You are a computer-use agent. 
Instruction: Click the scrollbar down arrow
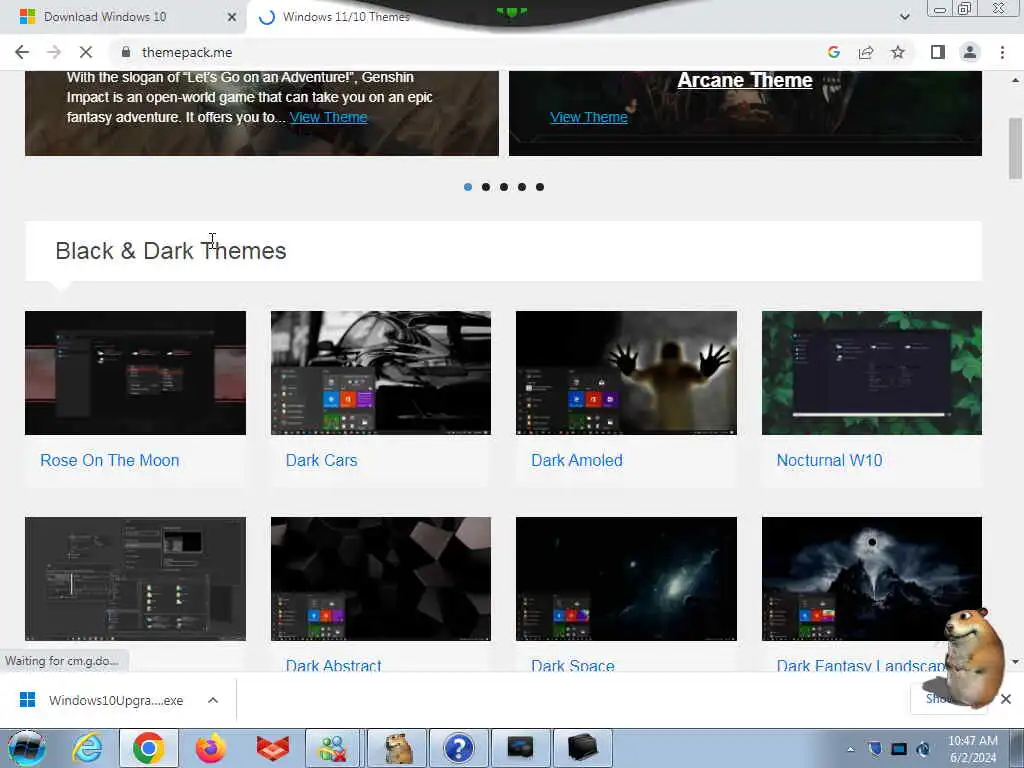pyautogui.click(x=1015, y=662)
